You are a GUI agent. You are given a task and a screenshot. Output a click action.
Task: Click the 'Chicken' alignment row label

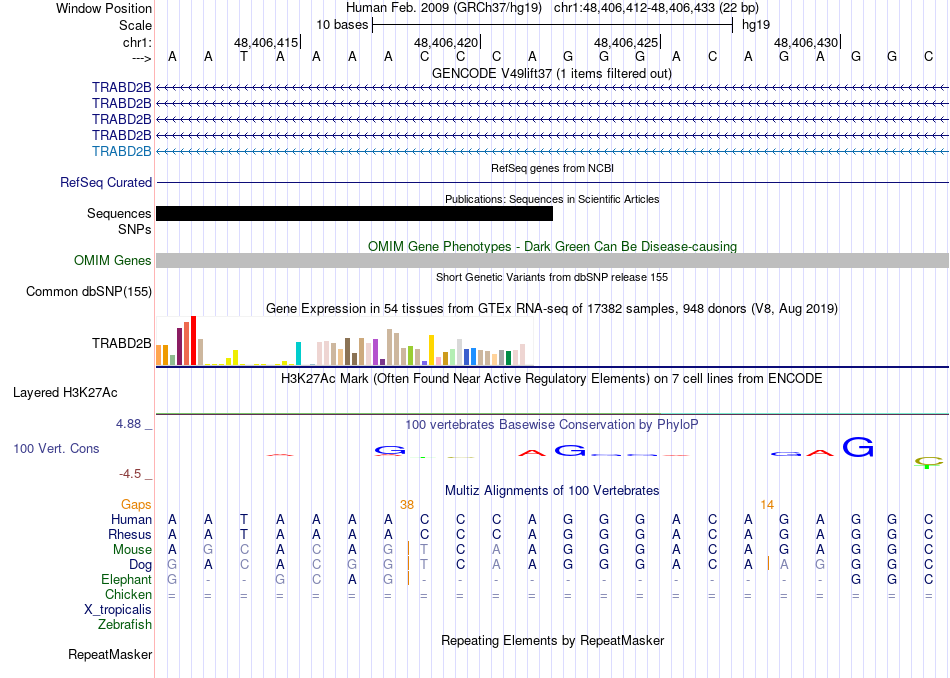(x=128, y=594)
